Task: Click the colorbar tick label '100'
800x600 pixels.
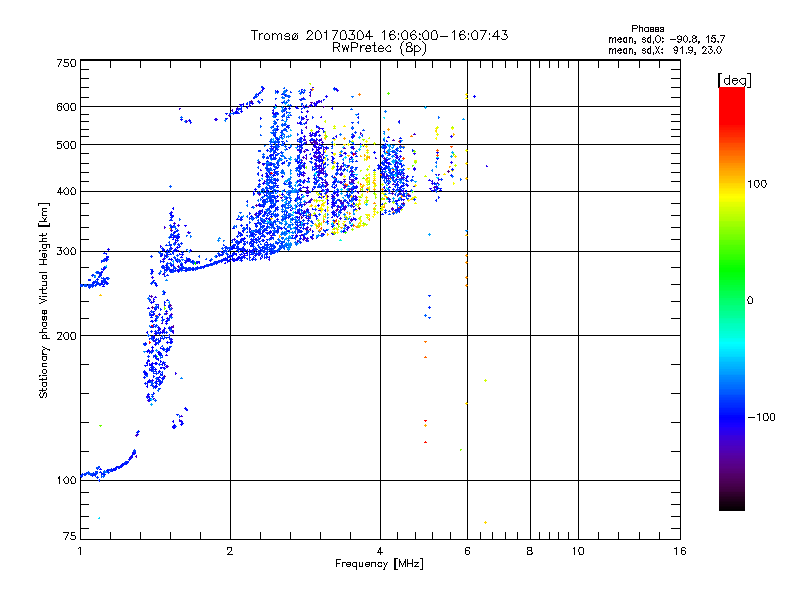Action: (757, 184)
